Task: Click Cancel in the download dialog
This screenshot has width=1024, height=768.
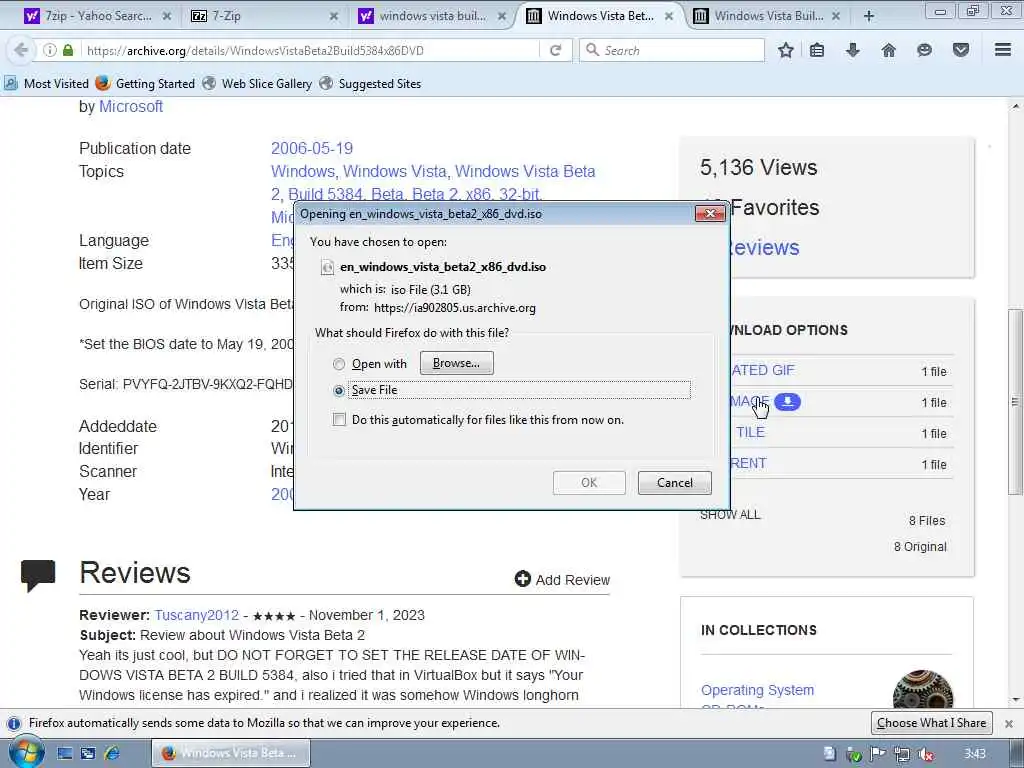Action: 675,483
